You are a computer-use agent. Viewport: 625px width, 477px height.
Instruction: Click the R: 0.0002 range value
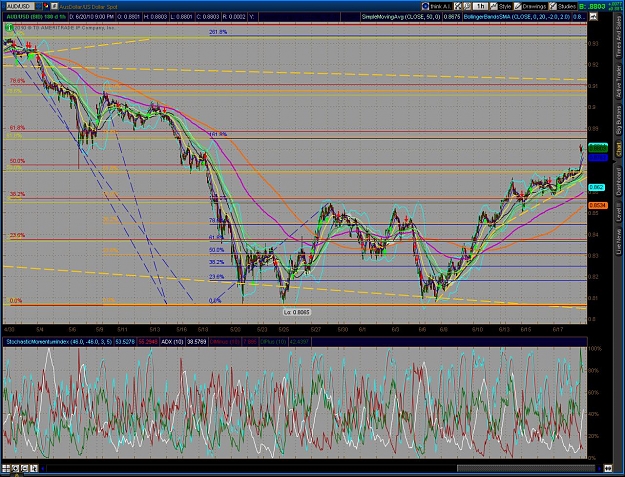click(234, 17)
